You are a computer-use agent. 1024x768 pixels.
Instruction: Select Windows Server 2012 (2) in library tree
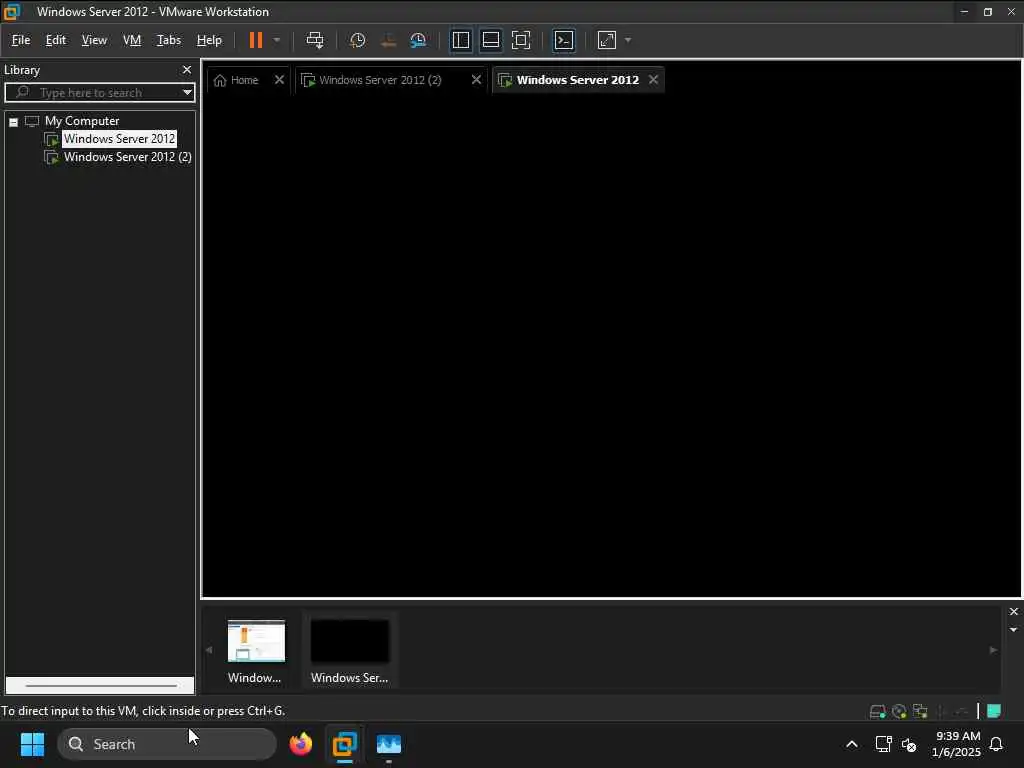point(127,157)
